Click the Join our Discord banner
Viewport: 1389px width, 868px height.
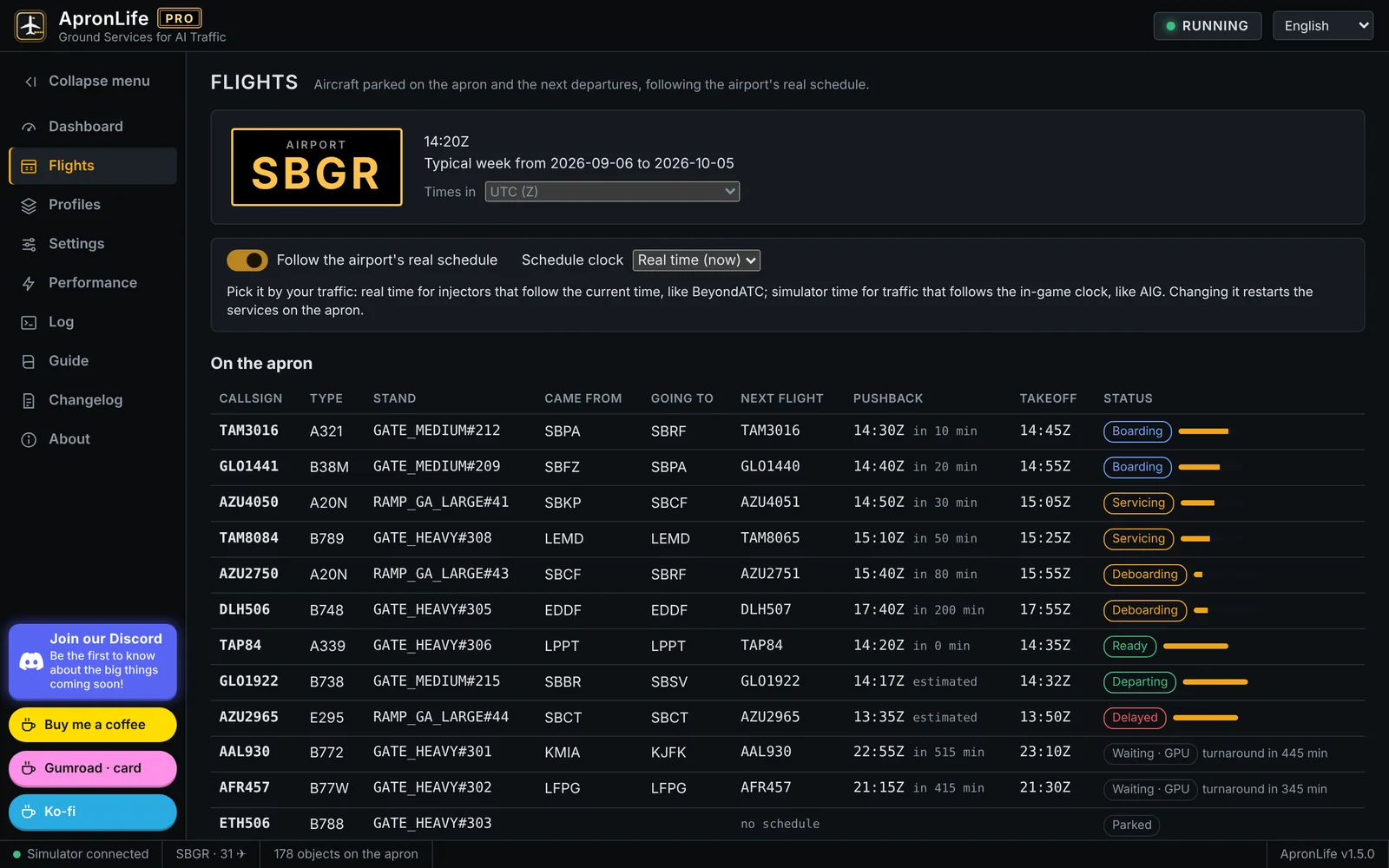(x=93, y=661)
